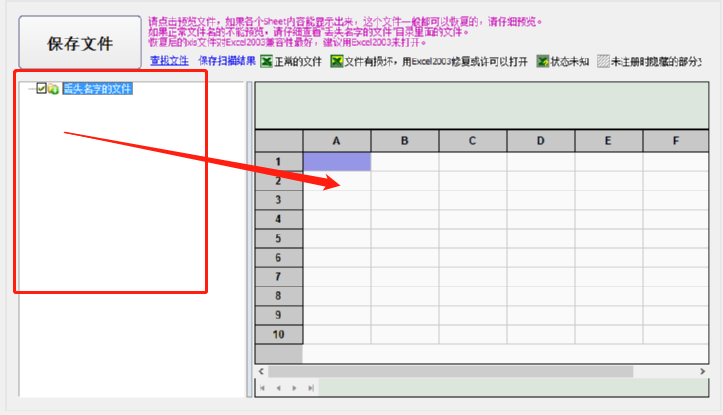Open the 查找文件 link

tap(169, 61)
